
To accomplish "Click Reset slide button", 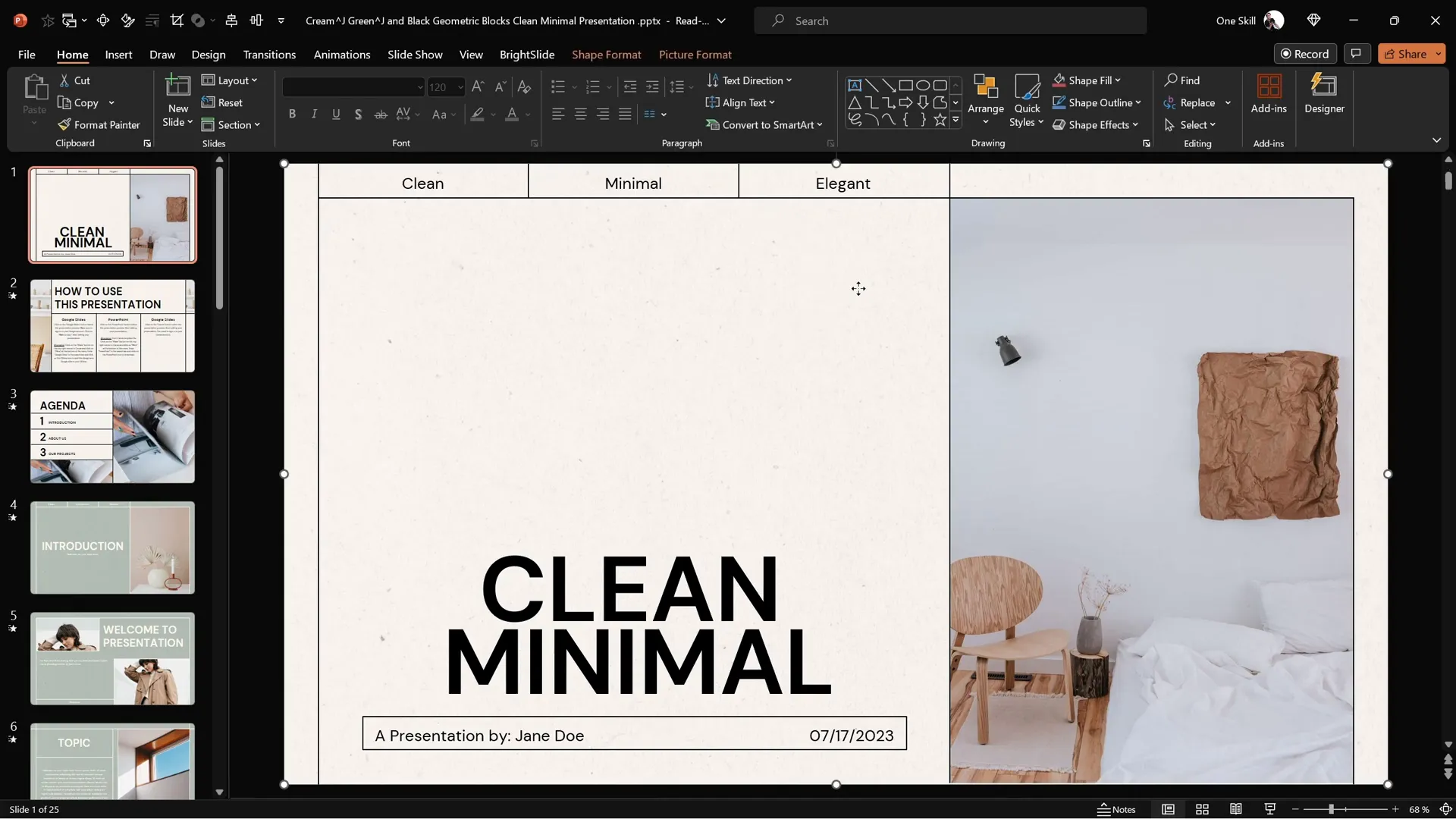I will coord(222,102).
